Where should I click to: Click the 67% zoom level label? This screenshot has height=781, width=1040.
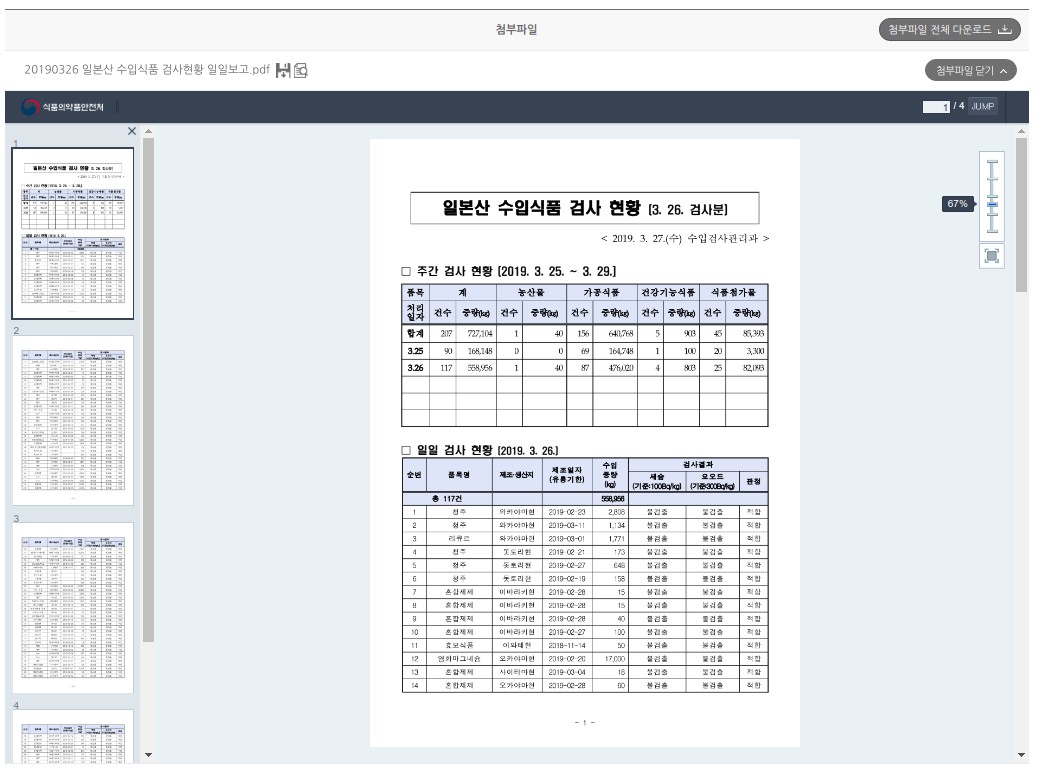957,204
